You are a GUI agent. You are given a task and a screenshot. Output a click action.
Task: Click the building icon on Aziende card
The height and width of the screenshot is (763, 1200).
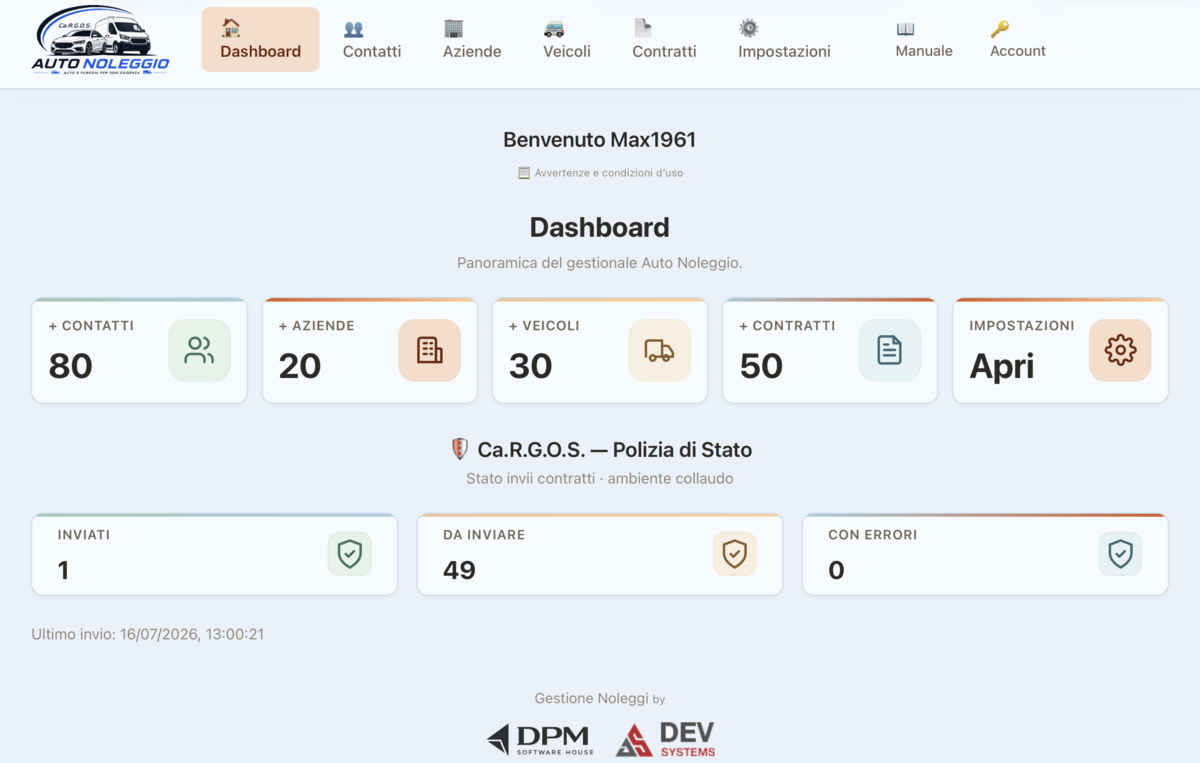429,350
